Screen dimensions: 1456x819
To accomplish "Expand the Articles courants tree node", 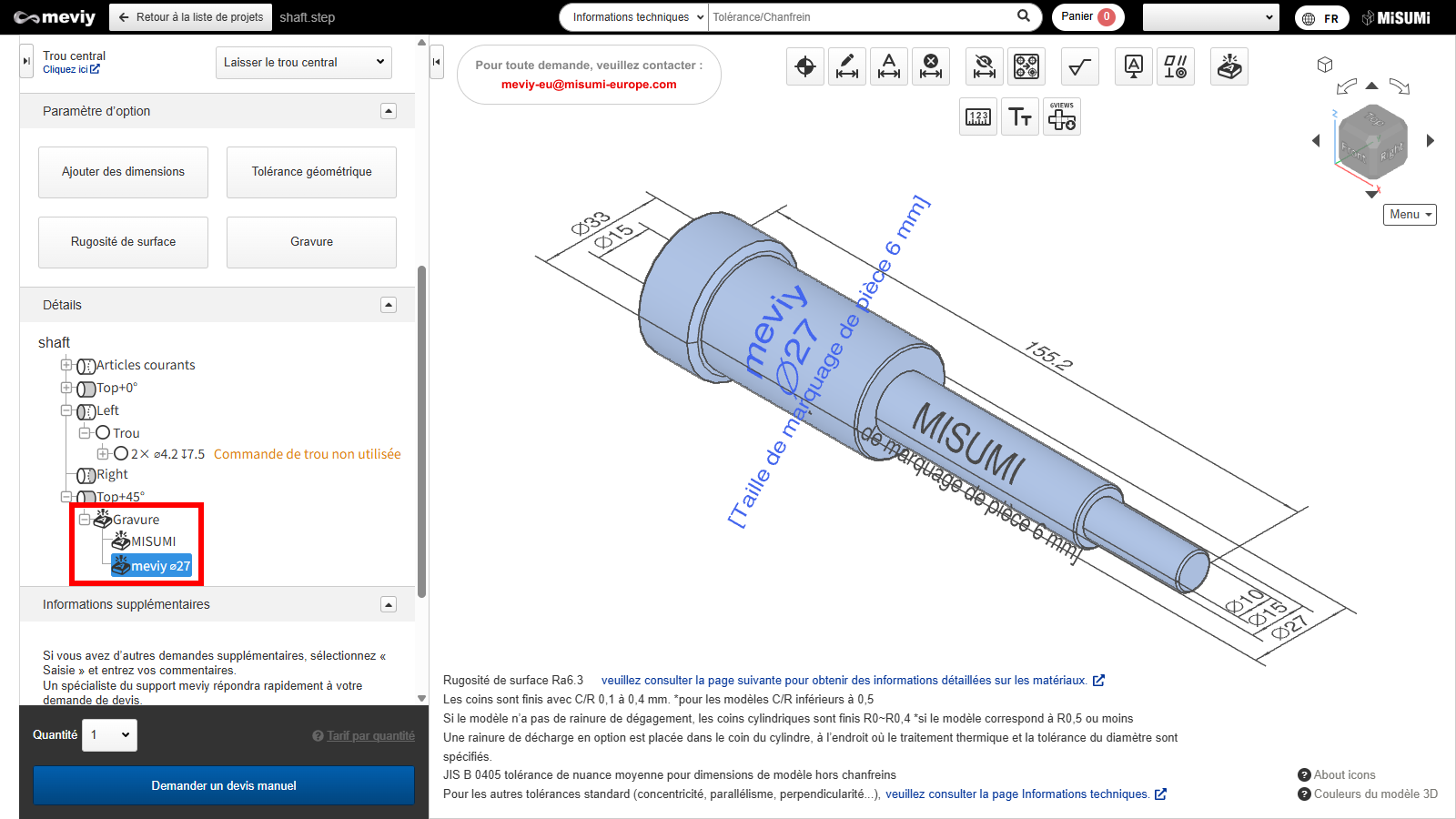I will click(66, 365).
